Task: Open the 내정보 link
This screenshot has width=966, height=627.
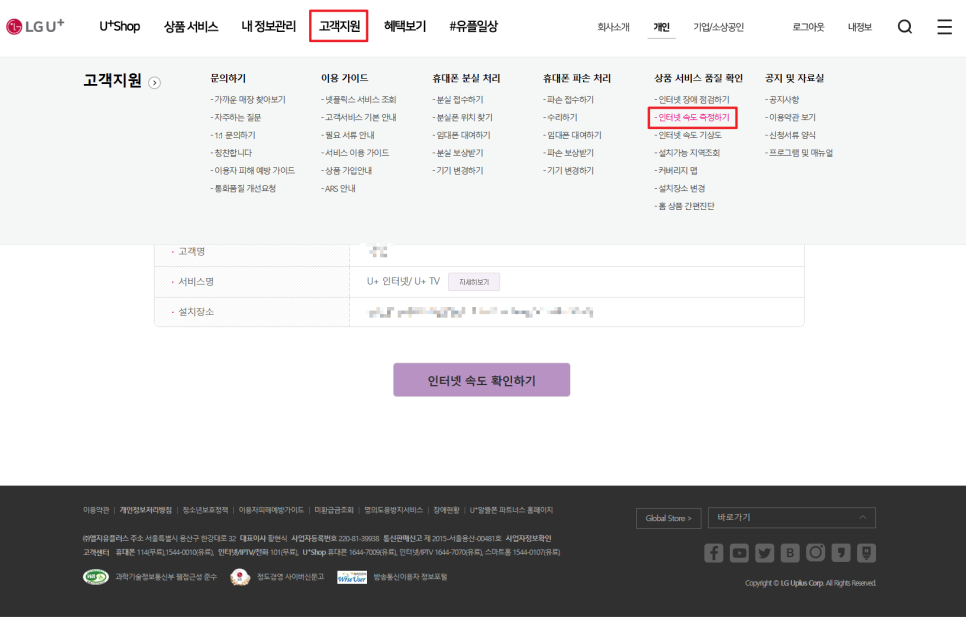Action: coord(859,27)
